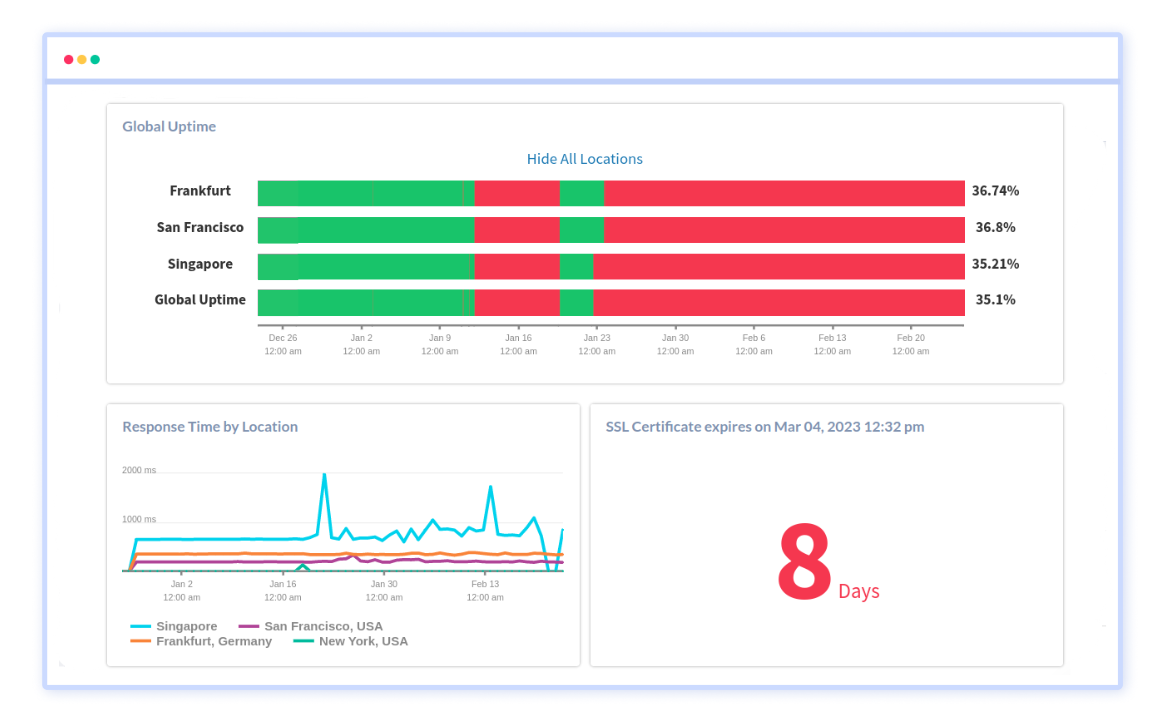Select the Frankfurt uptime bar
This screenshot has width=1170, height=725.
point(611,193)
